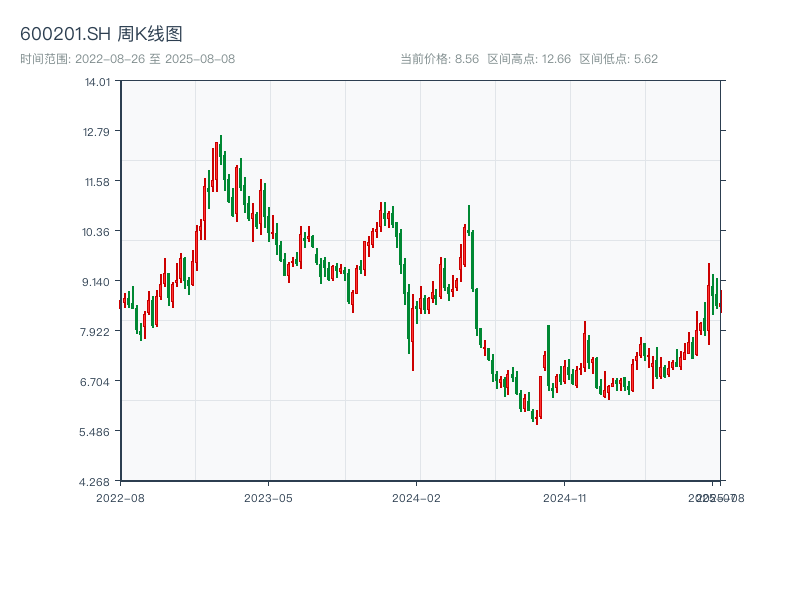Click the 14.01 y-axis label
Image resolution: width=800 pixels, height=600 pixels.
coord(97,82)
